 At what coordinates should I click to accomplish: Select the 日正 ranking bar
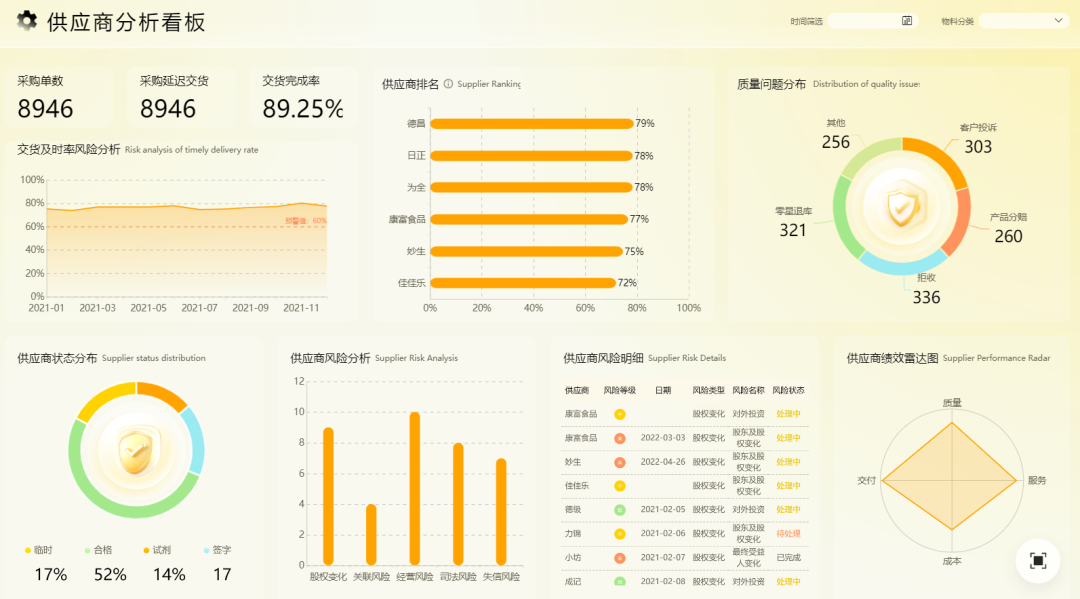tap(531, 156)
